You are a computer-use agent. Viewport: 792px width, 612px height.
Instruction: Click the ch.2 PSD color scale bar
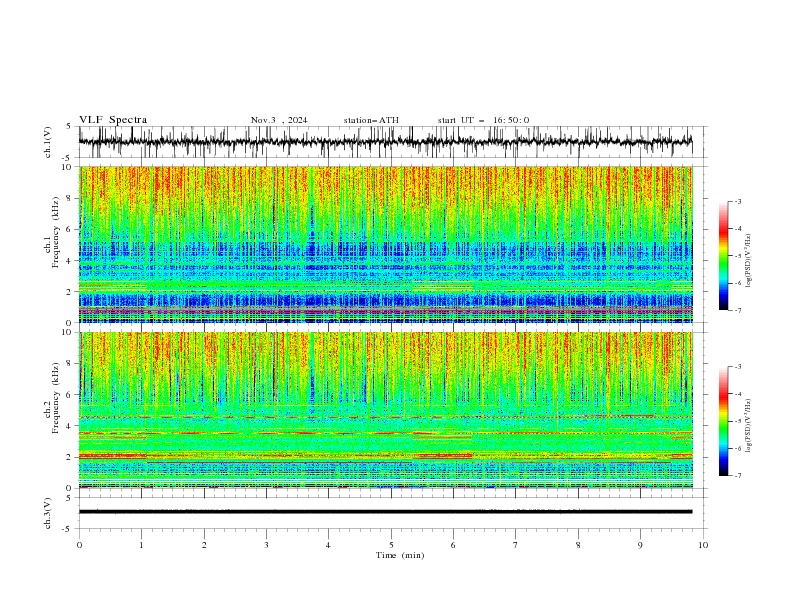coord(724,421)
